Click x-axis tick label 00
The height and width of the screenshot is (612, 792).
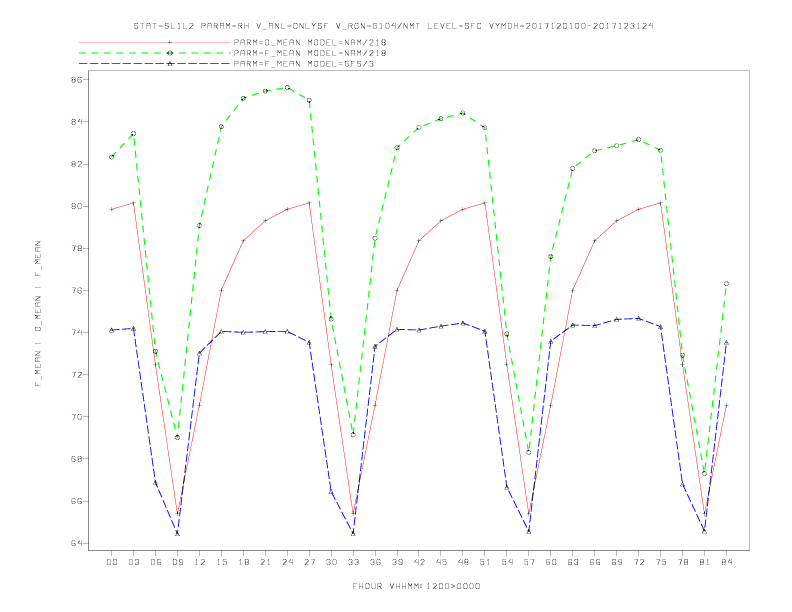tap(112, 562)
